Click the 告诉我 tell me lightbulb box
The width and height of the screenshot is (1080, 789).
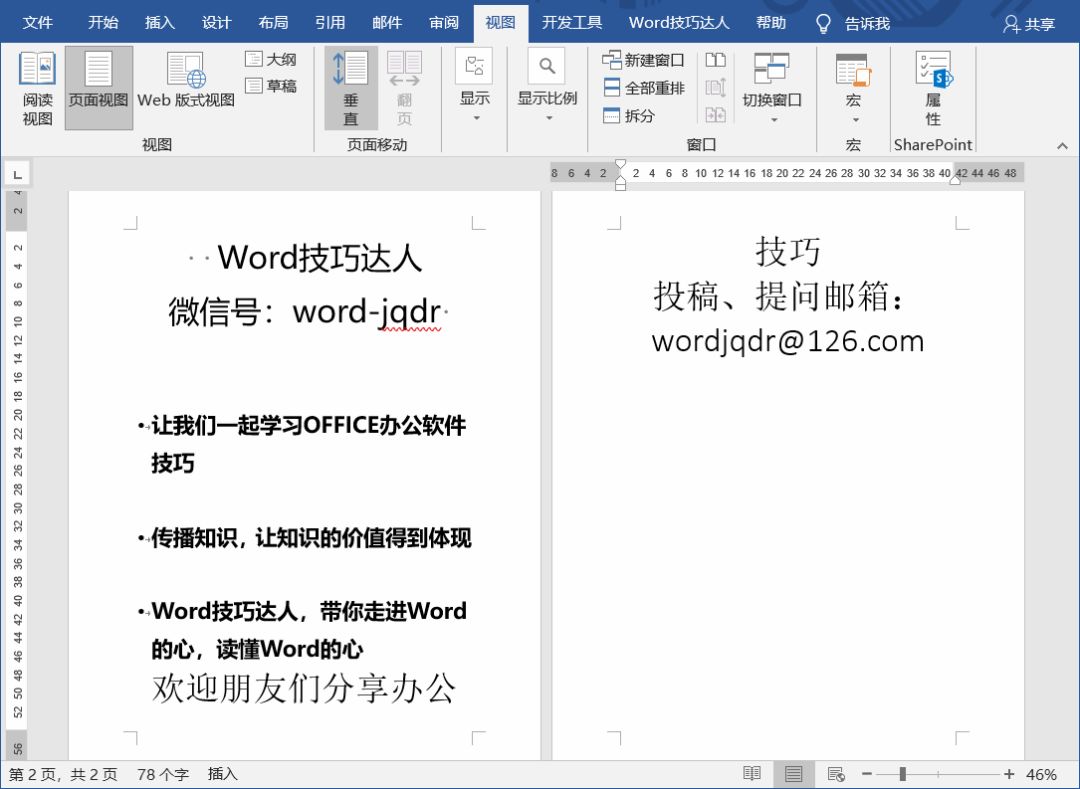(853, 23)
